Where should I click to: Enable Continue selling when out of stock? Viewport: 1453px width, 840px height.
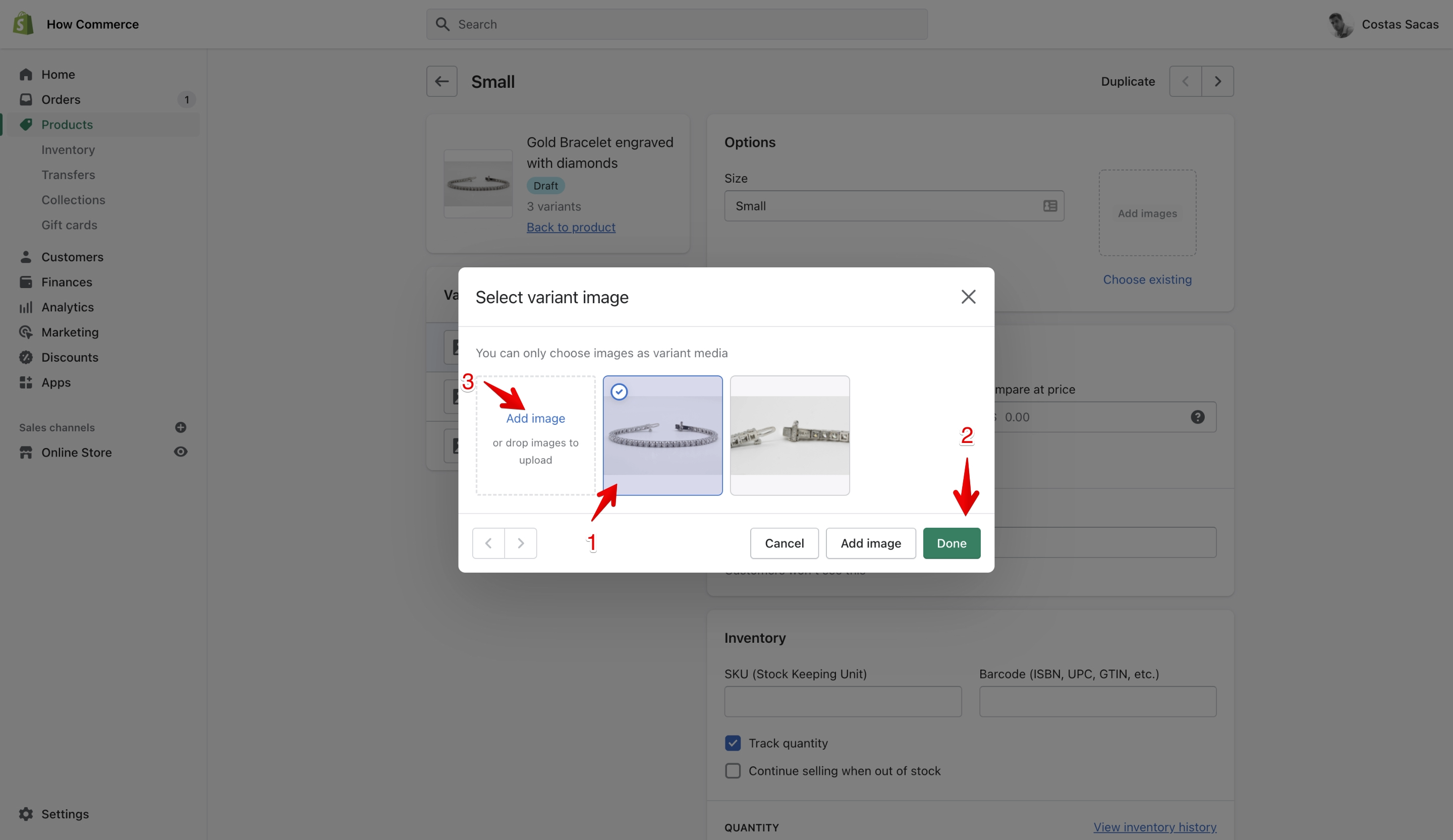tap(733, 771)
